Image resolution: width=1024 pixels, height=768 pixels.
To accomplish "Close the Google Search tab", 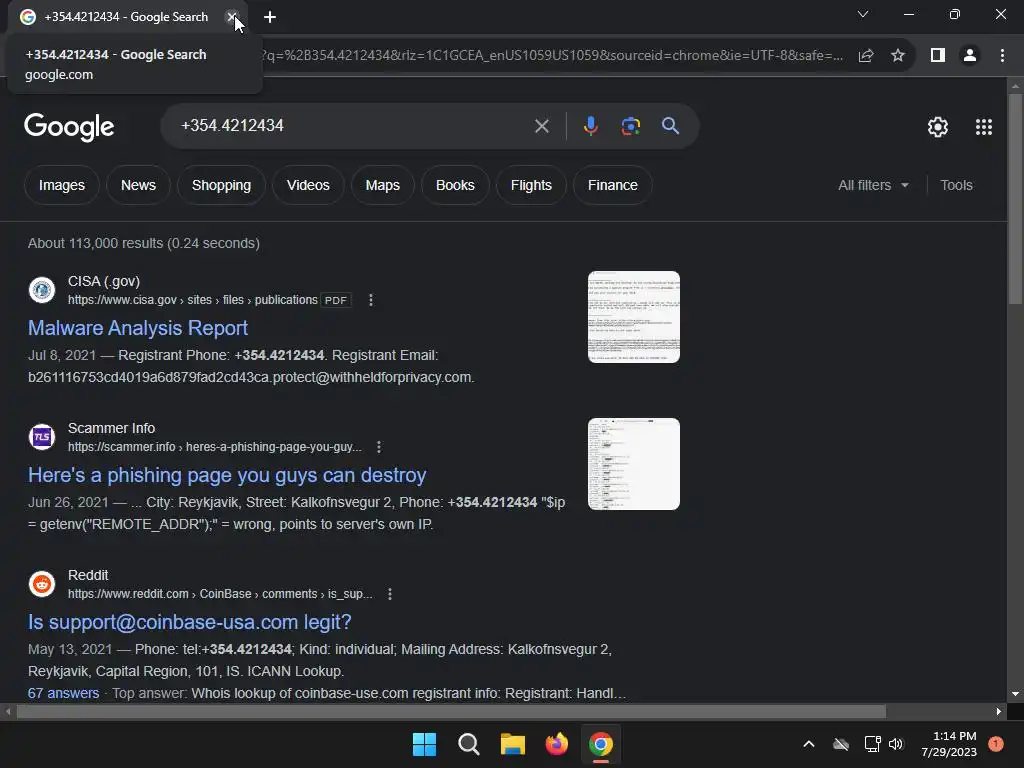I will [231, 17].
